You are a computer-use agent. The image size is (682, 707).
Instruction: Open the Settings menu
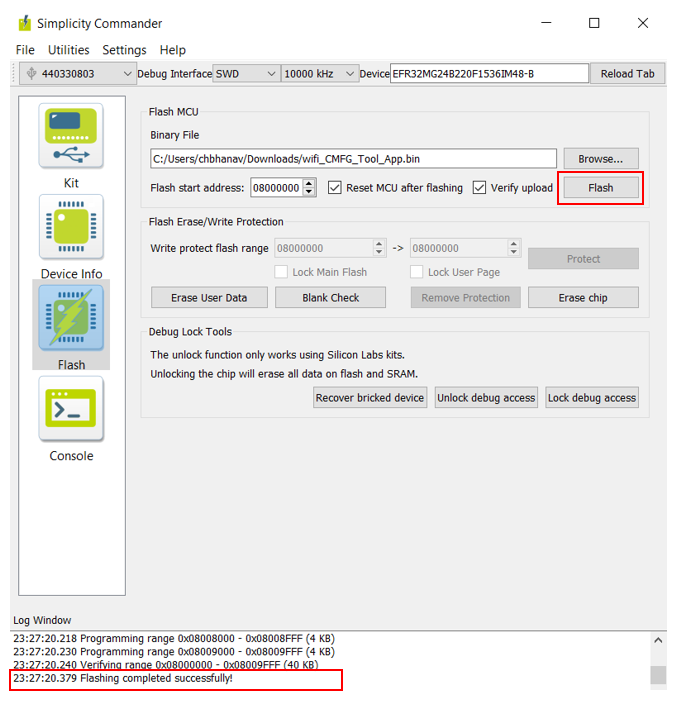click(x=124, y=50)
